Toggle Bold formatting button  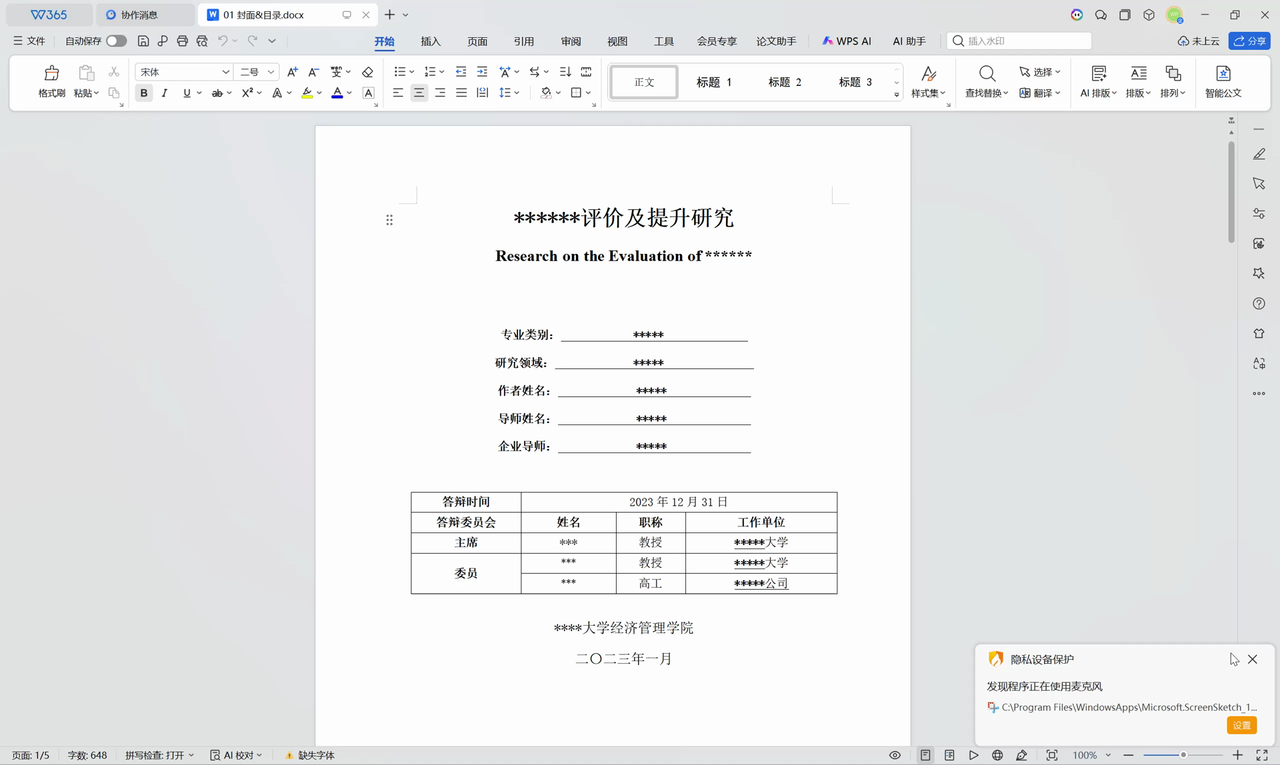pos(144,93)
